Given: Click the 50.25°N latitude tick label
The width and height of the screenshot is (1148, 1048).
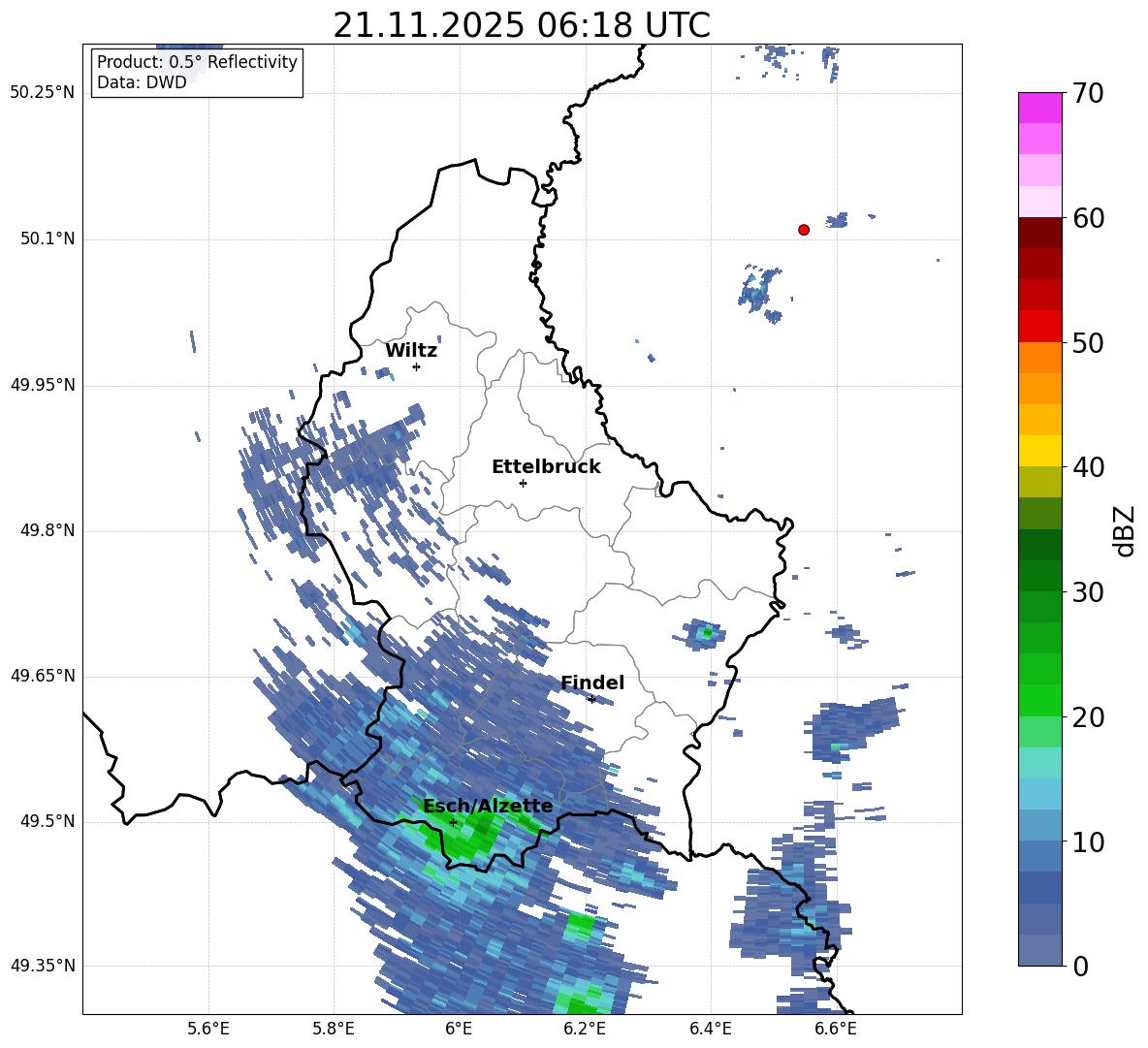Looking at the screenshot, I should 43,93.
